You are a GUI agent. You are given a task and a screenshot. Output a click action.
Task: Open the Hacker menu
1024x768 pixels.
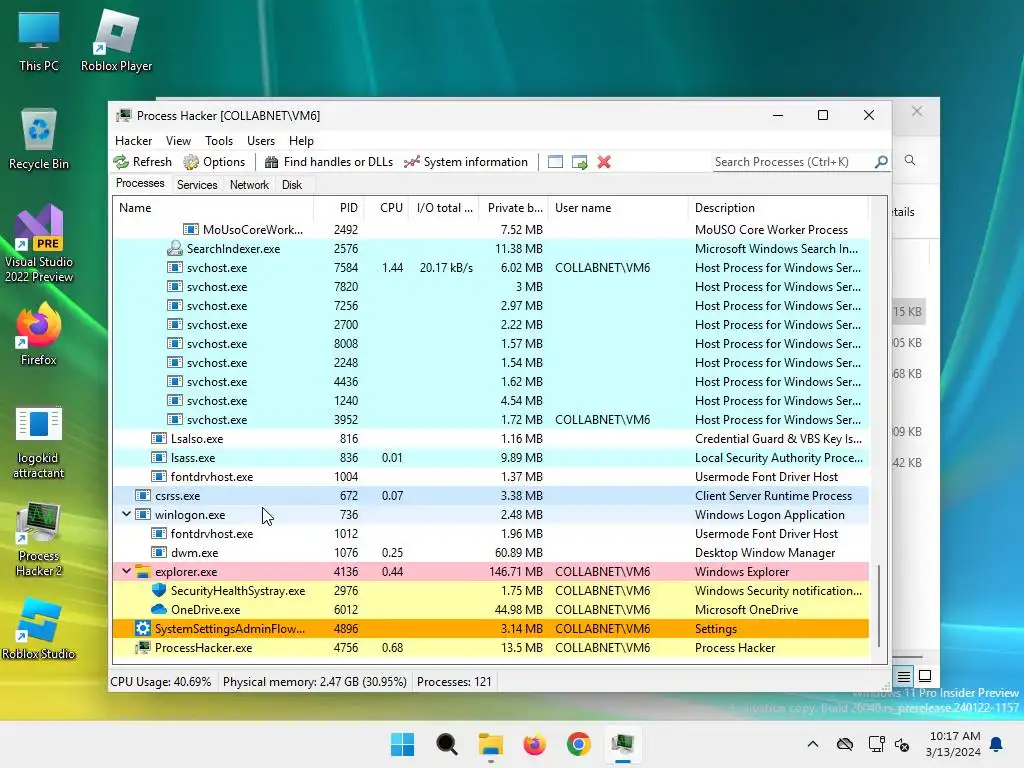tap(133, 141)
